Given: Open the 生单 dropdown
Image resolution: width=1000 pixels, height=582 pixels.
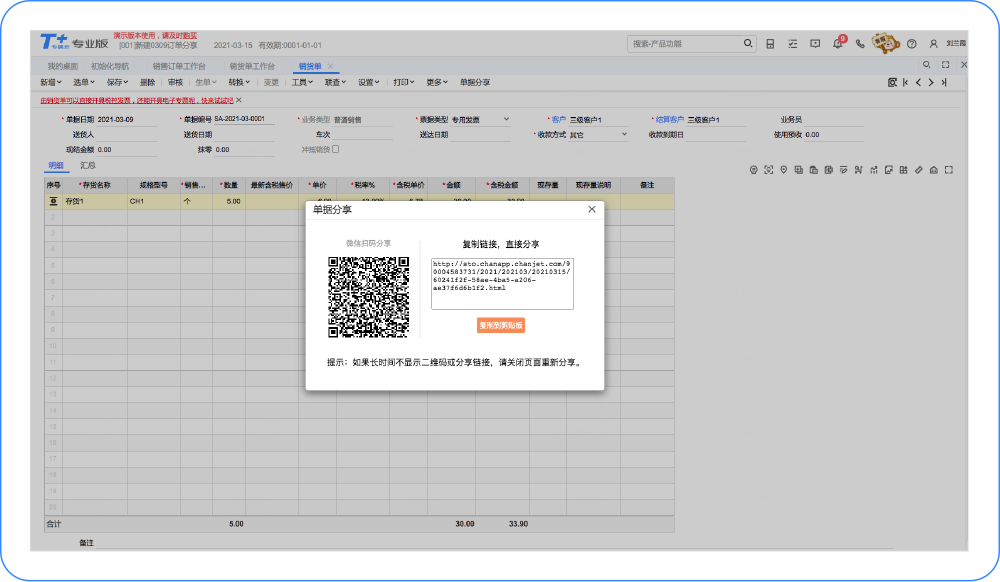Looking at the screenshot, I should [206, 83].
